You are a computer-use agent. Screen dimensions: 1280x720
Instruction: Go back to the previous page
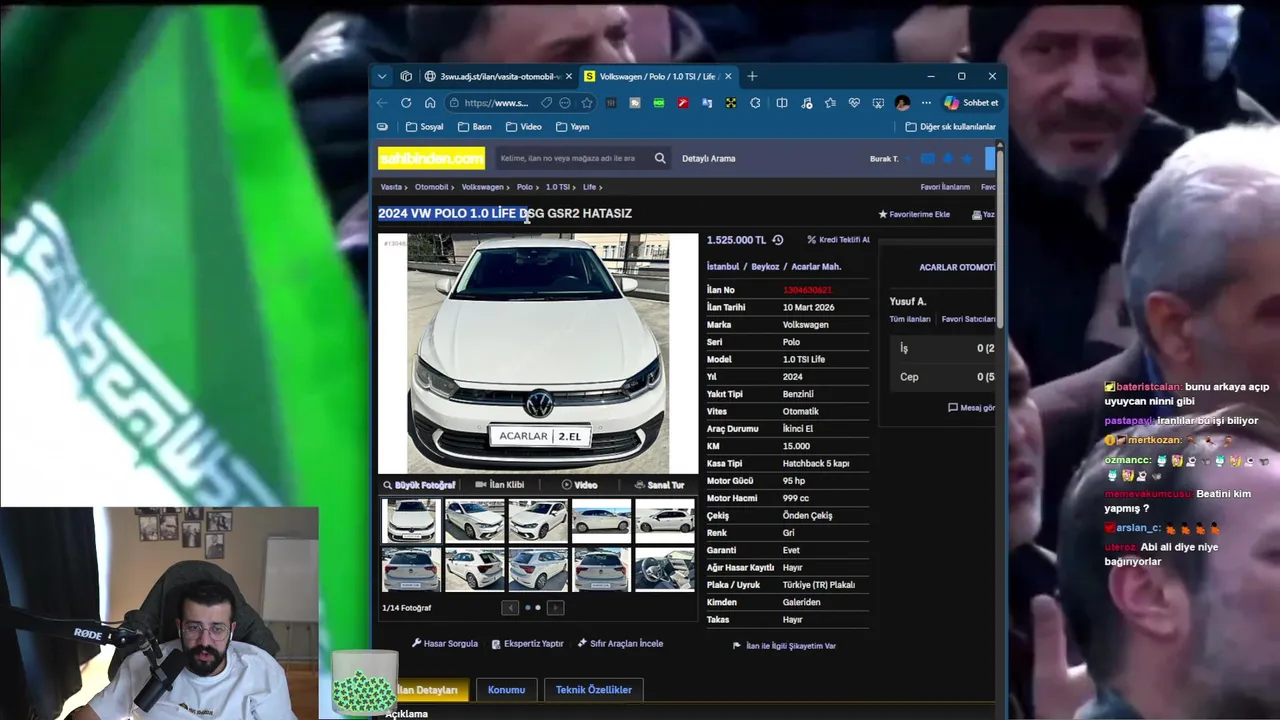click(x=382, y=103)
